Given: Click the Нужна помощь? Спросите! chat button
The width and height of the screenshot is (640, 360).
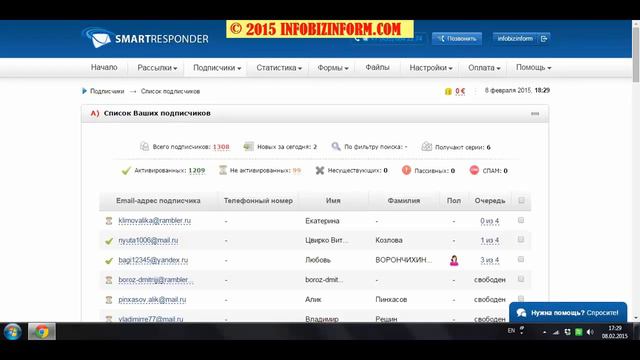Looking at the screenshot, I should 568,313.
